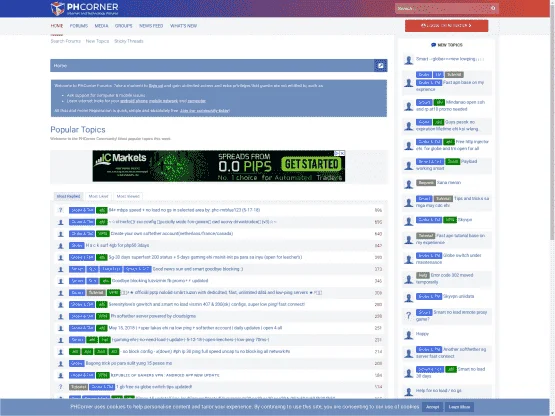
Task: Click Request tag beside 'Xana menon'
Action: point(426,183)
